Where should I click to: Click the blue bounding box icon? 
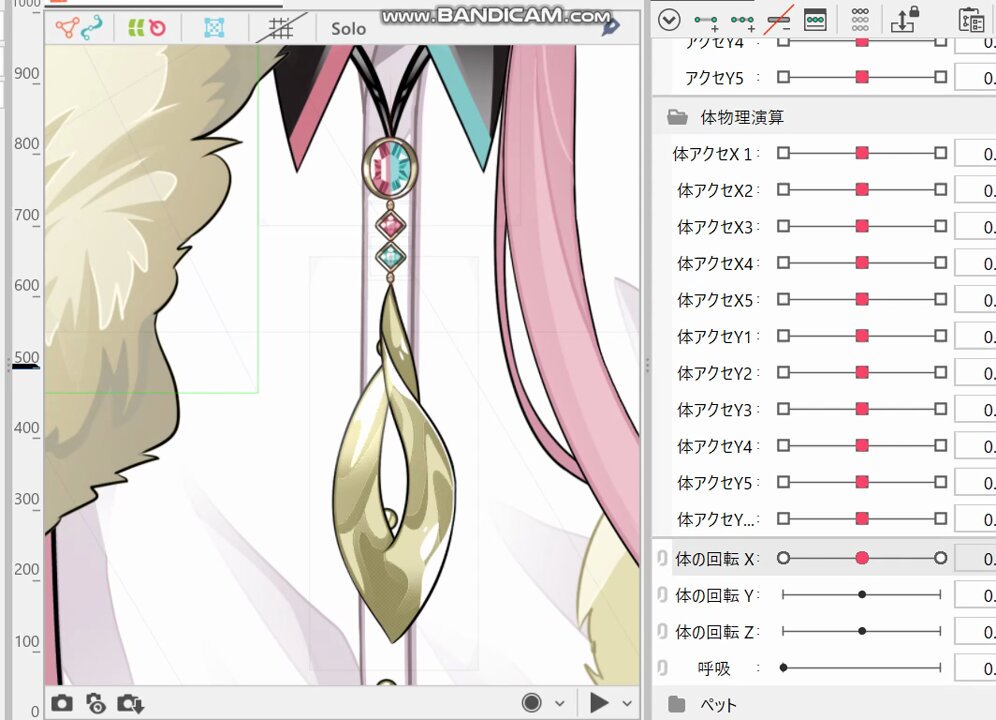click(x=215, y=28)
